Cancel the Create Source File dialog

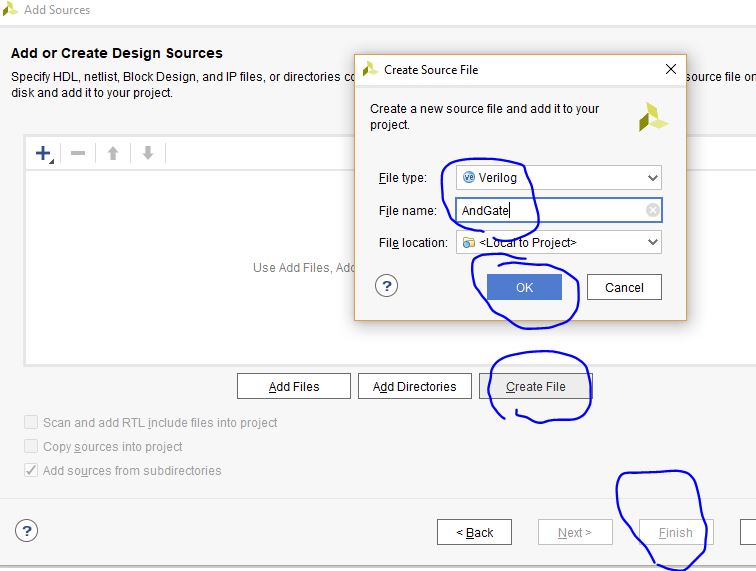624,287
